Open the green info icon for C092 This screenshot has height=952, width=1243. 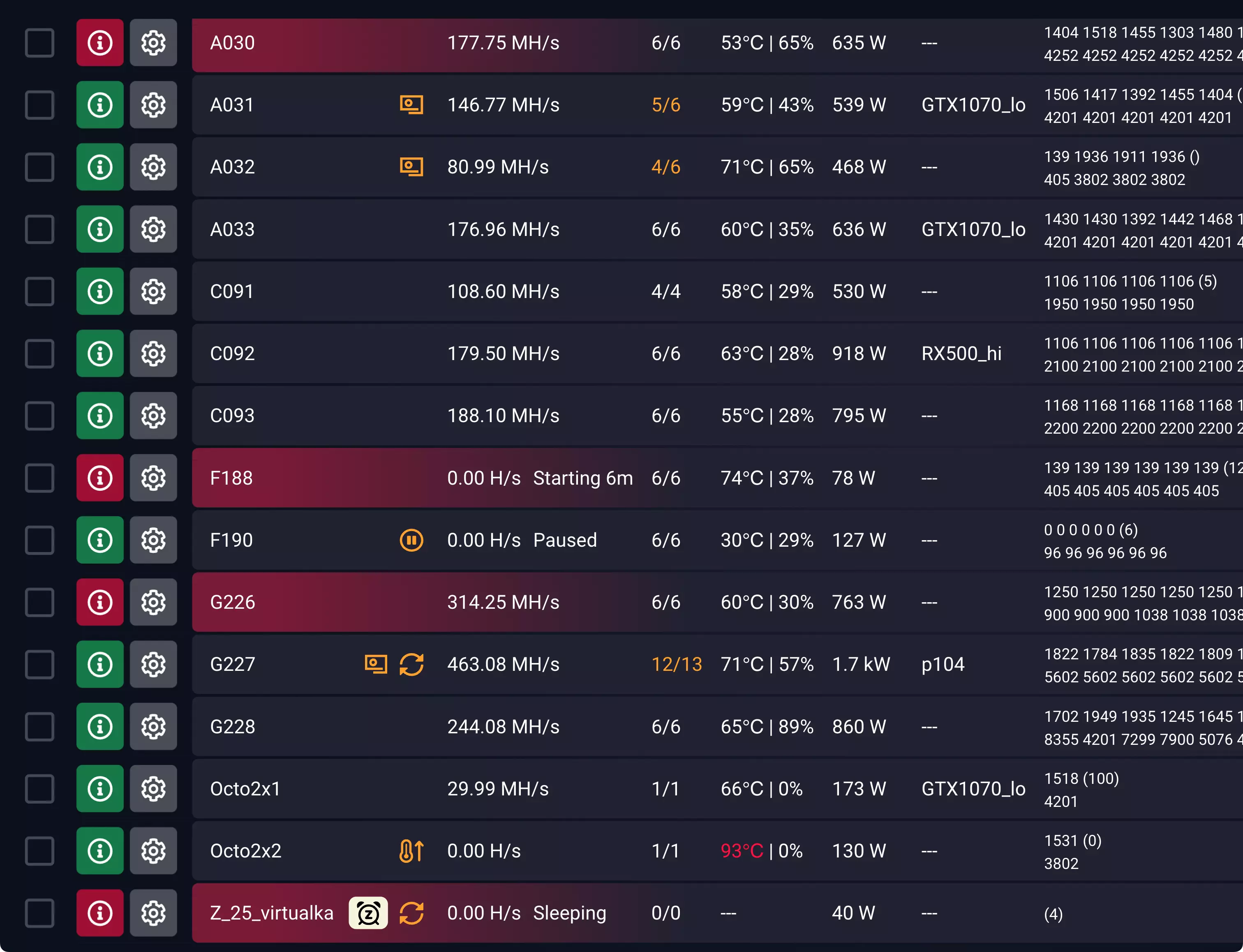pyautogui.click(x=100, y=354)
